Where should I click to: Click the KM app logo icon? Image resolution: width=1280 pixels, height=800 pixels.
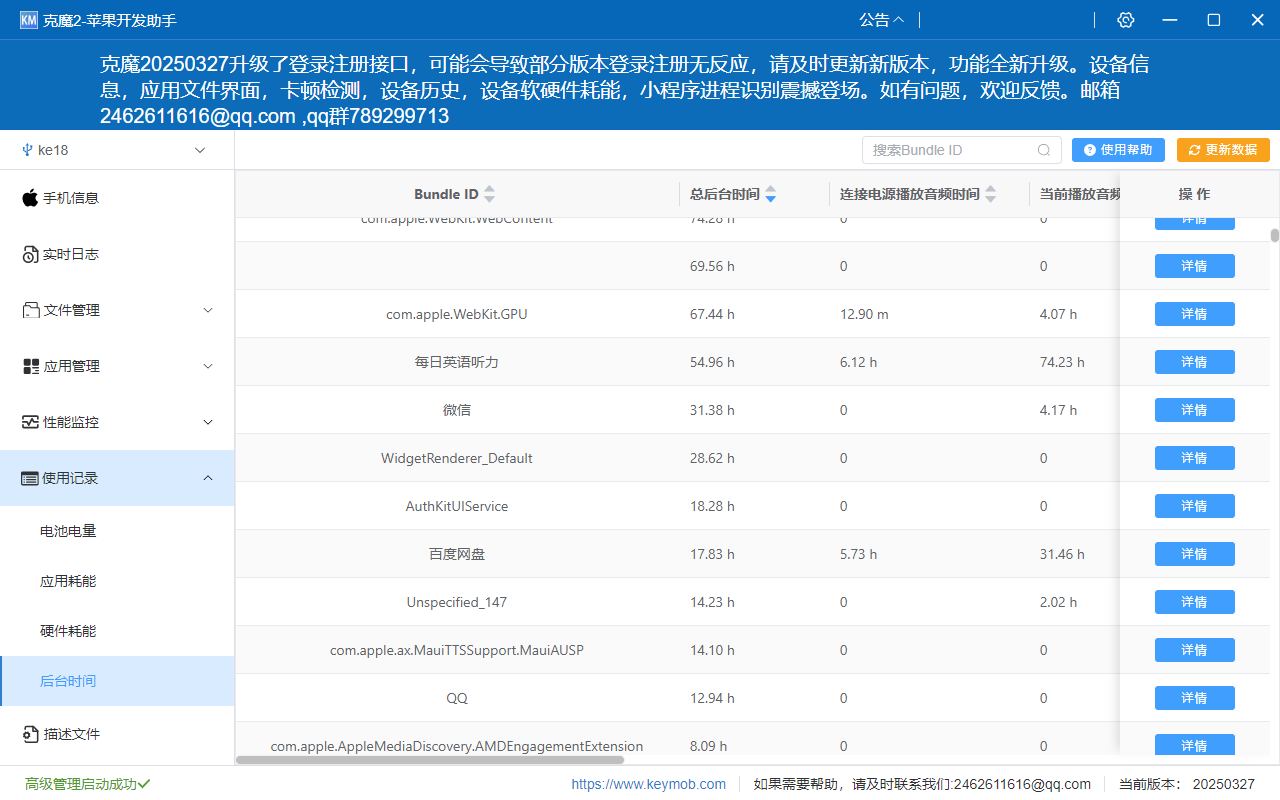click(29, 20)
